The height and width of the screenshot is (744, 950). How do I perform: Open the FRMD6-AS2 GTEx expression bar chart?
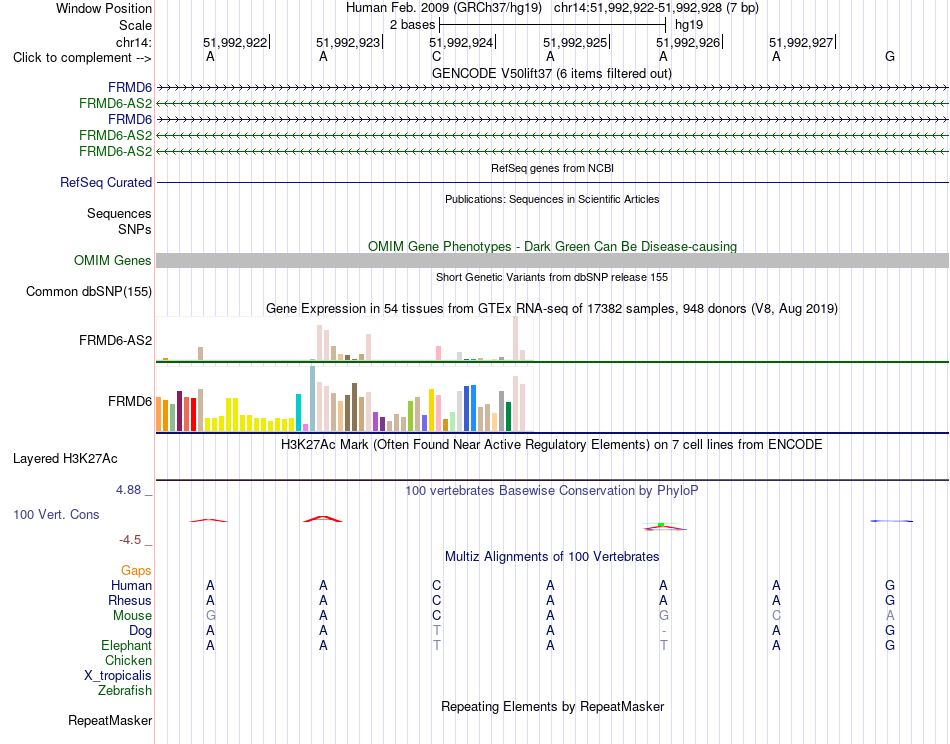(344, 339)
